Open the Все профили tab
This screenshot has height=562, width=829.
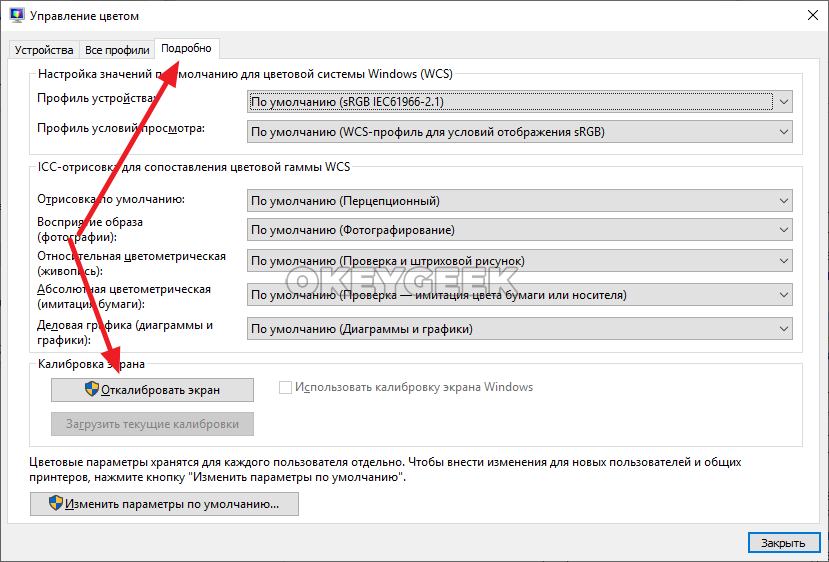[117, 50]
